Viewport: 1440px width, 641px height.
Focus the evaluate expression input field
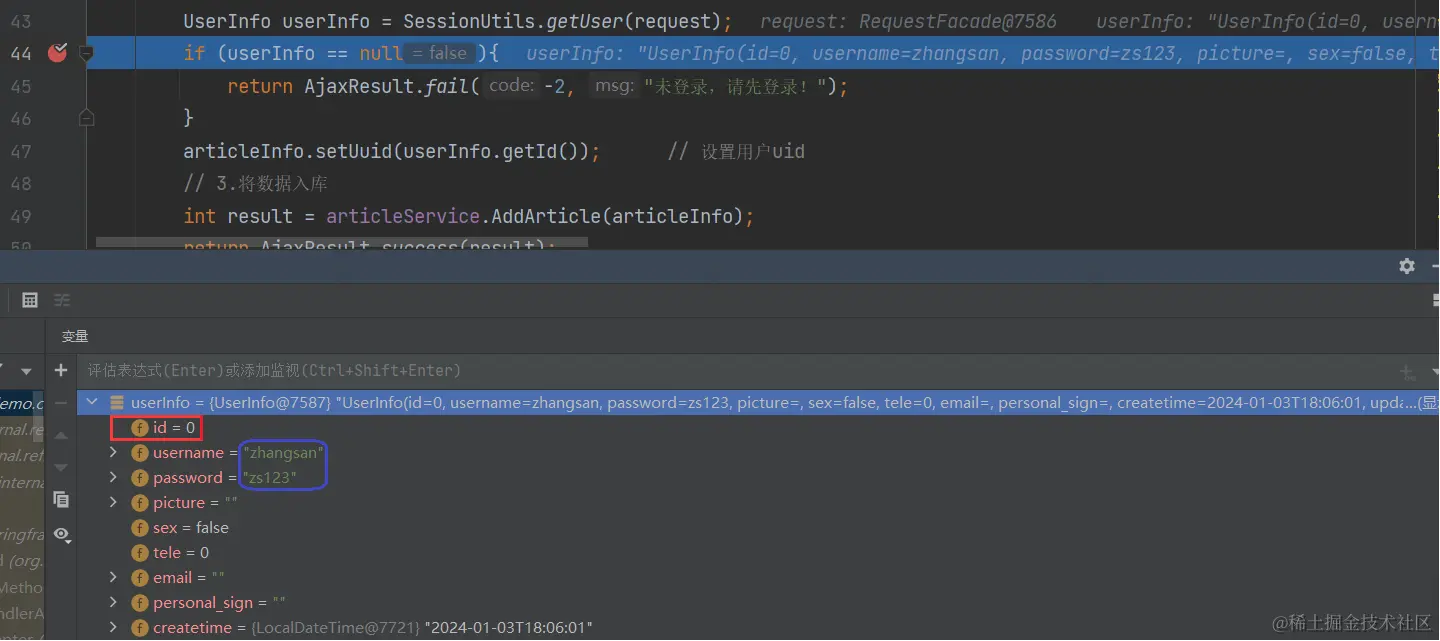click(x=740, y=370)
